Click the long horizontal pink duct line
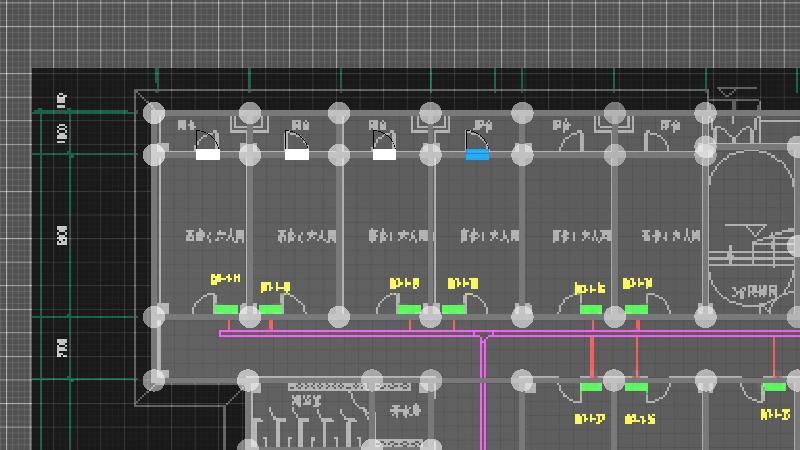Screen dimensions: 800x450 pyautogui.click(x=350, y=333)
